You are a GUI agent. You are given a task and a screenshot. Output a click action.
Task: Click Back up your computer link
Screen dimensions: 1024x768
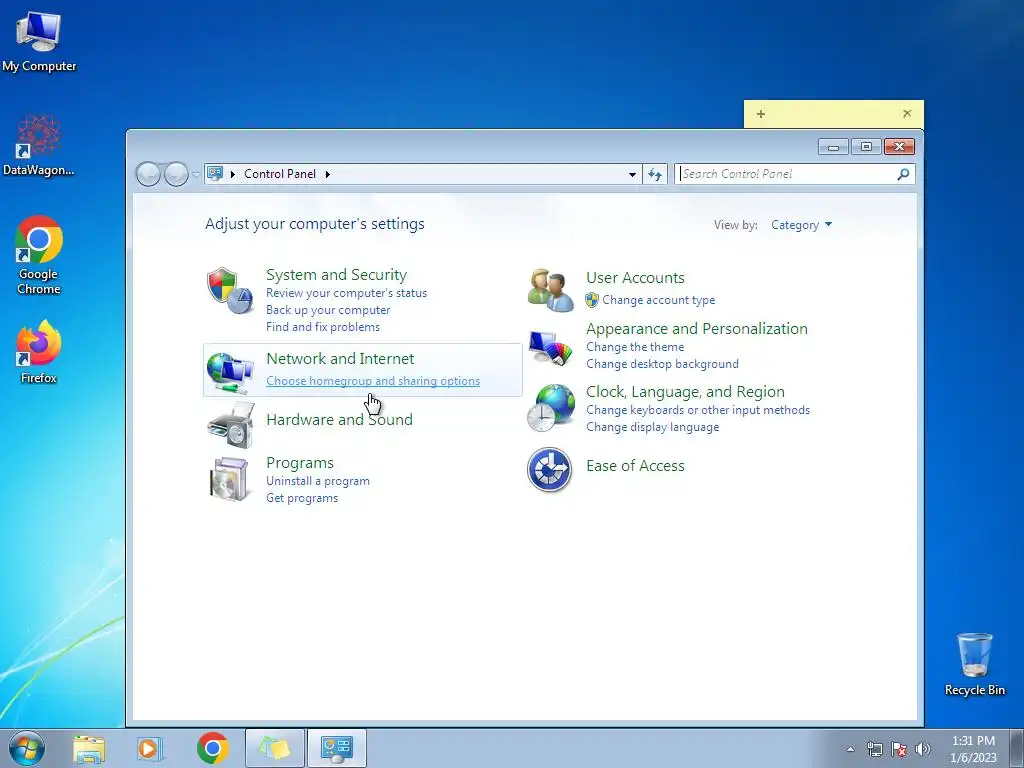pos(328,310)
